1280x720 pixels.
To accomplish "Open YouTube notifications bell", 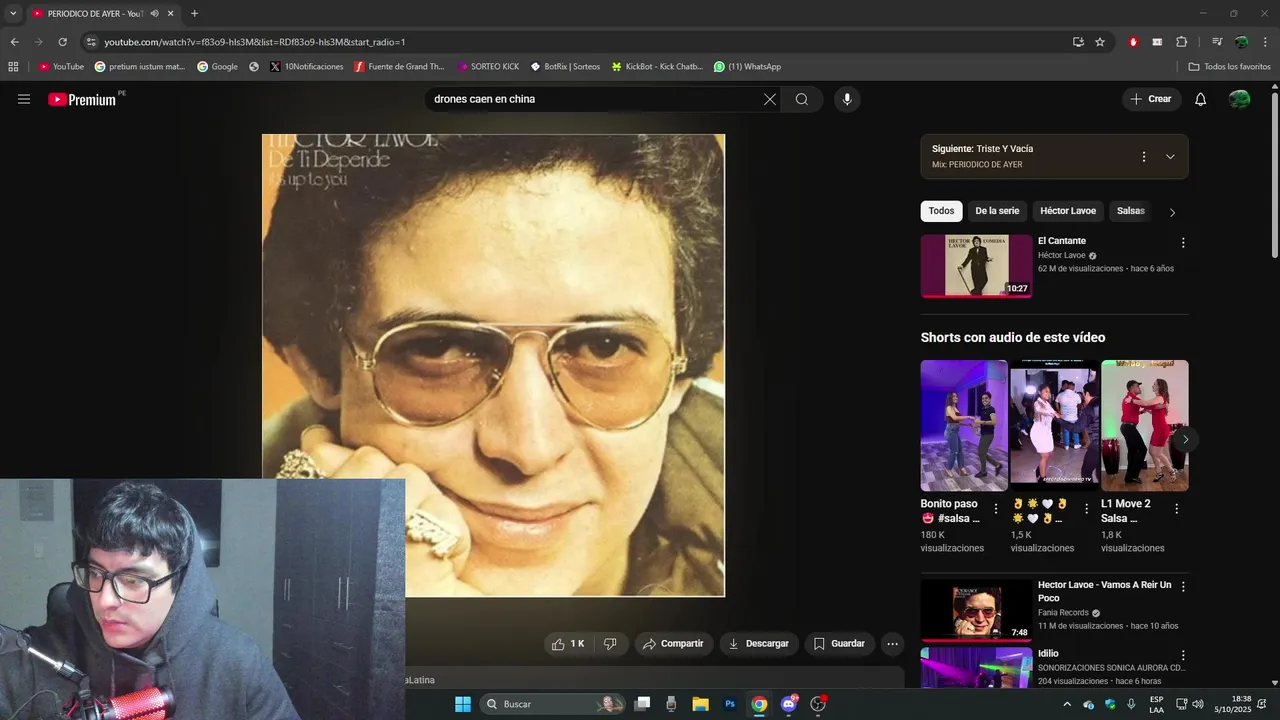I will (x=1200, y=99).
